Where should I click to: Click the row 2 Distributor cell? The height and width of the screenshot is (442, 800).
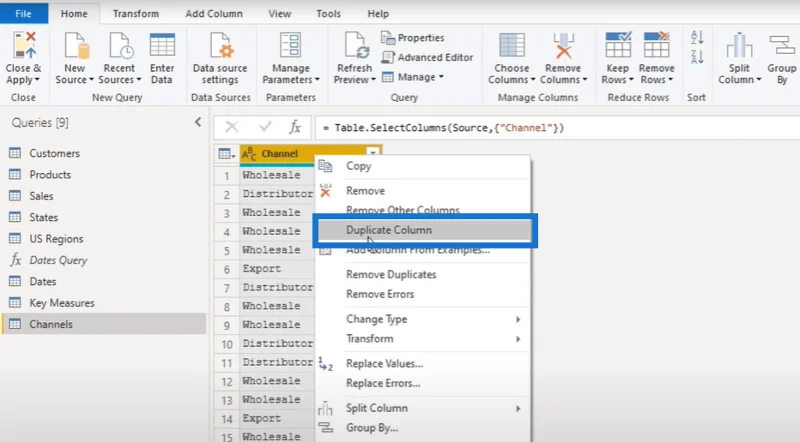[278, 194]
